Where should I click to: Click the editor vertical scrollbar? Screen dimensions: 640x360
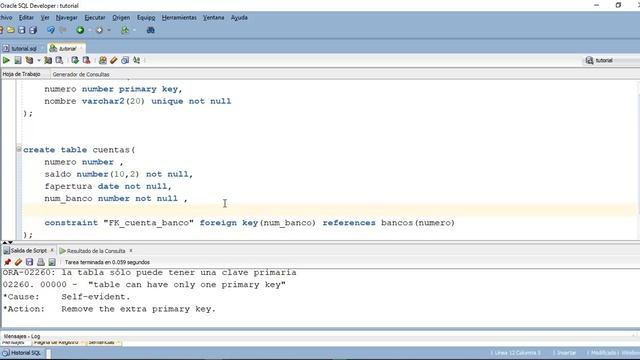click(x=638, y=159)
